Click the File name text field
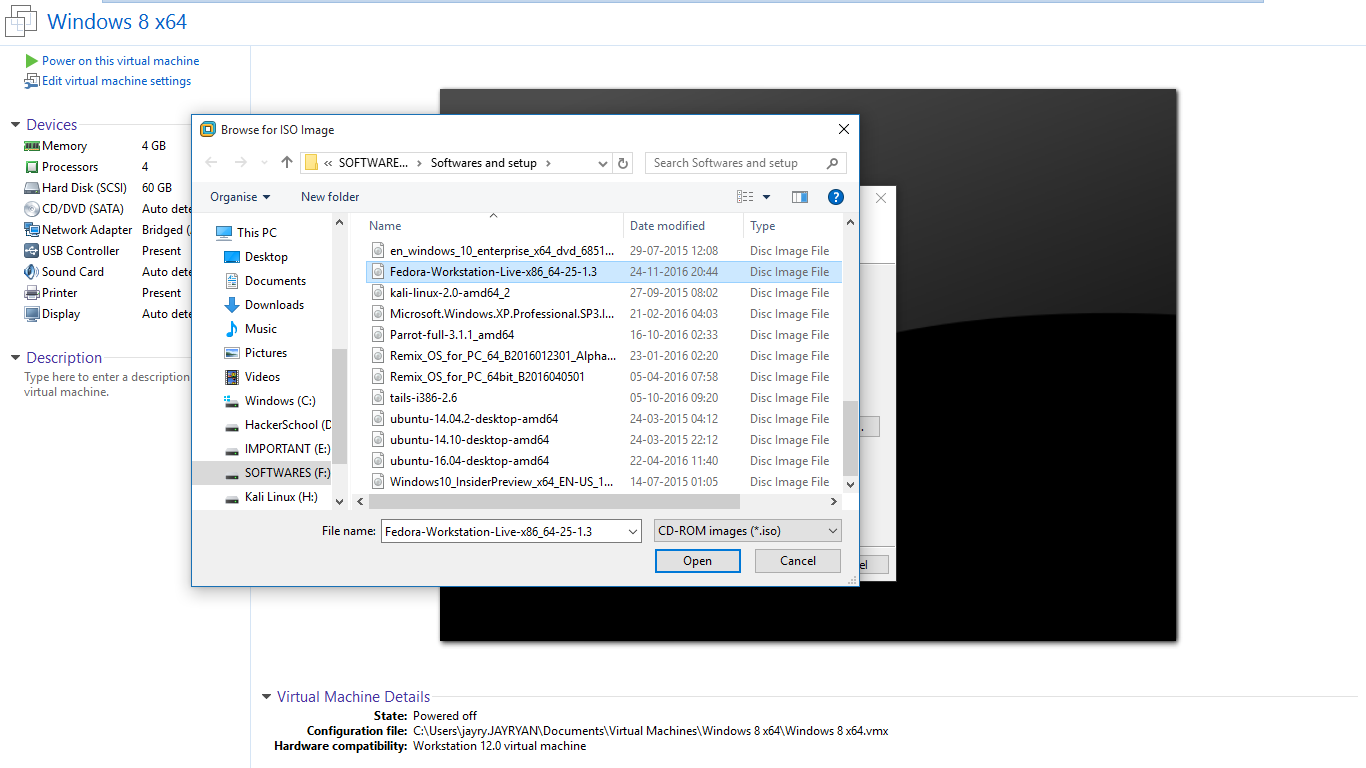This screenshot has width=1366, height=768. [x=503, y=531]
